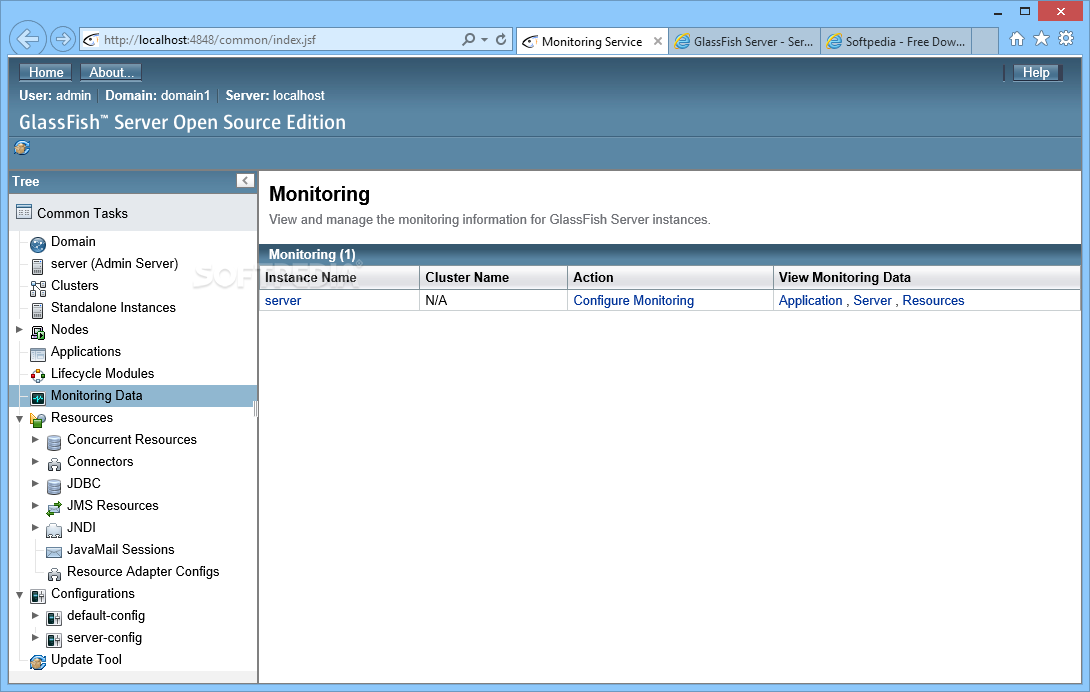Open the server instance link
The width and height of the screenshot is (1090, 692).
[x=283, y=300]
